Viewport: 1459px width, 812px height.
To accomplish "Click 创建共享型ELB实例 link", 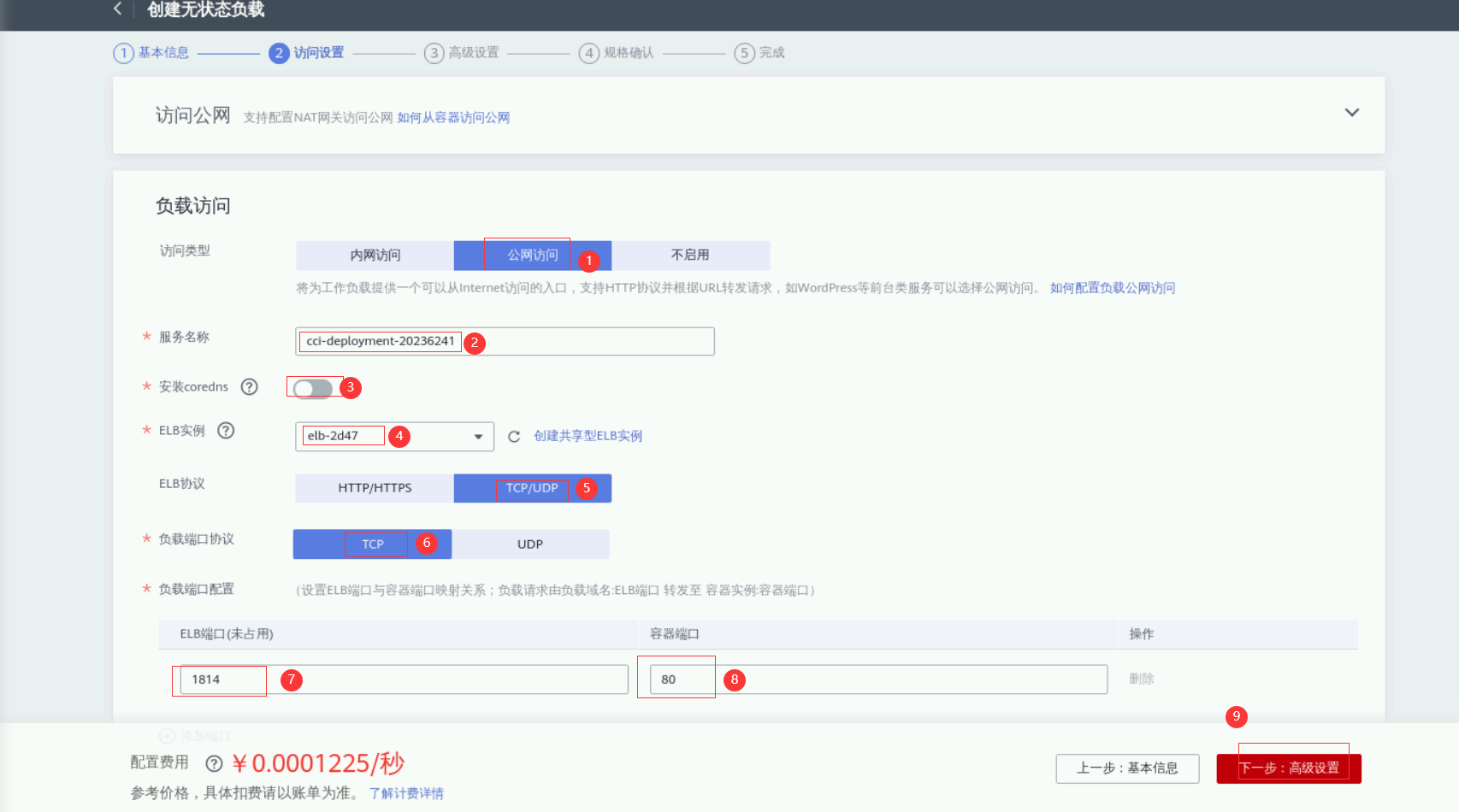I will tap(588, 436).
